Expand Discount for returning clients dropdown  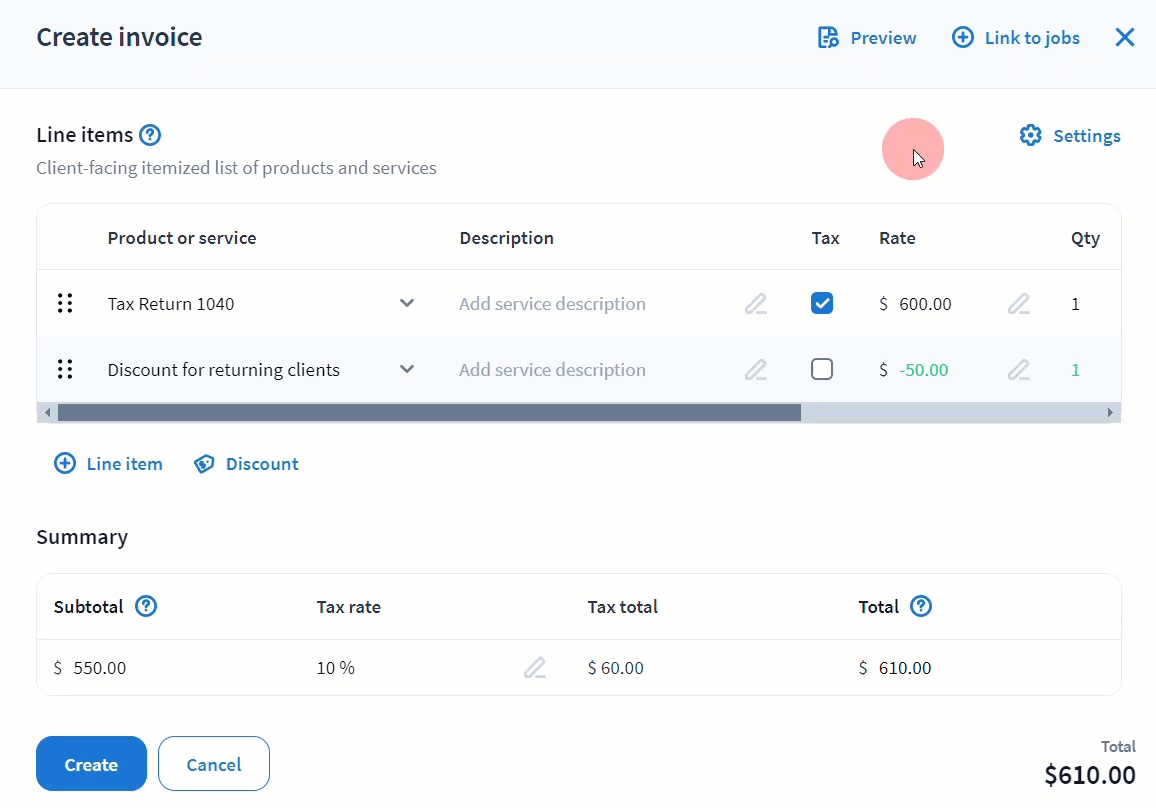click(407, 370)
